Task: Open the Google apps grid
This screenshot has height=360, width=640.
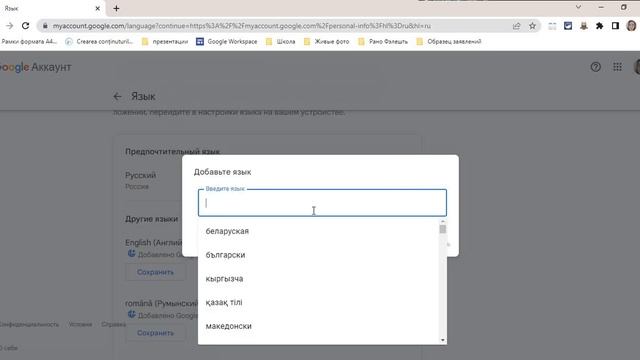Action: (617, 67)
